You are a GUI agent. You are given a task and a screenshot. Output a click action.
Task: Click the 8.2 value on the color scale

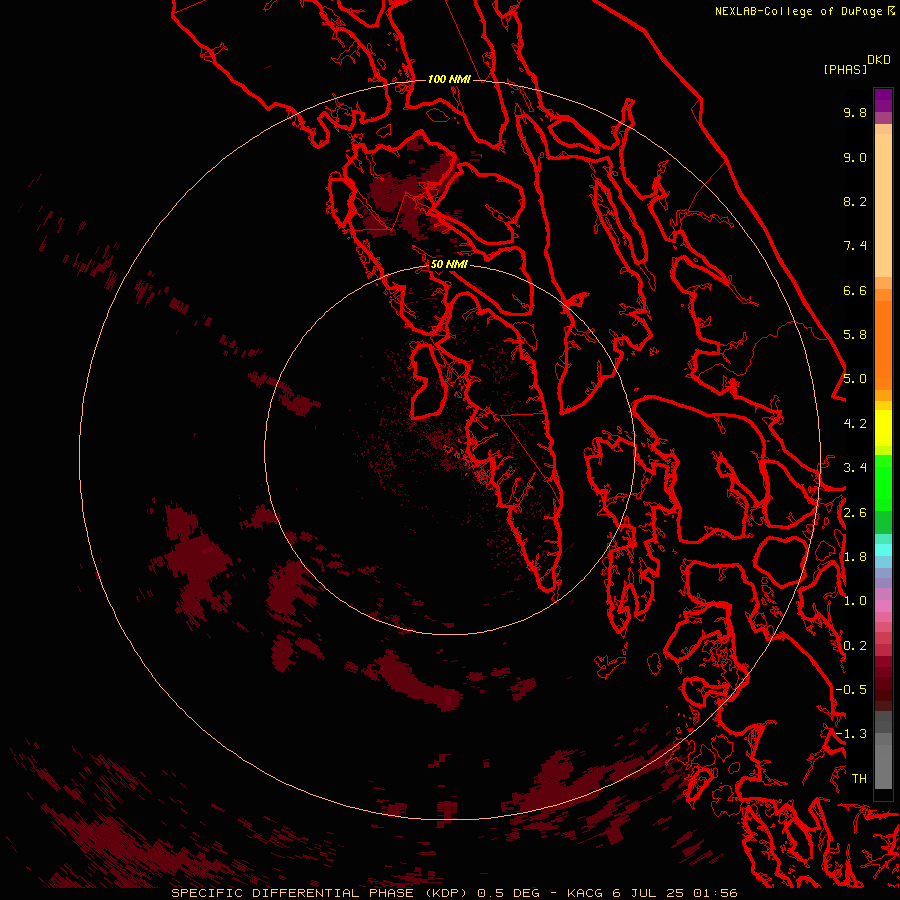pyautogui.click(x=855, y=201)
